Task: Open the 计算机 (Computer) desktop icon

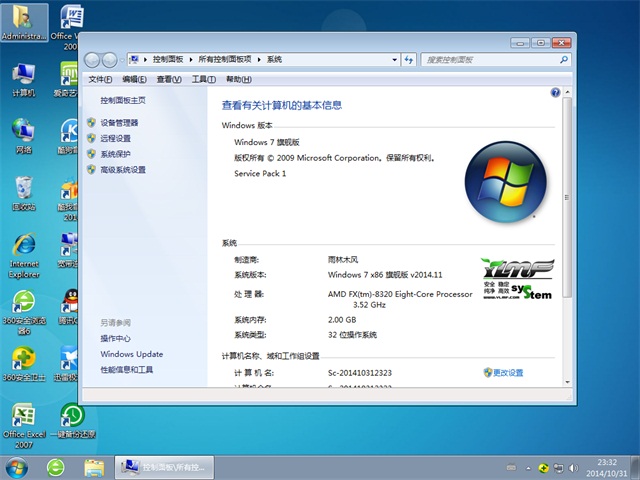Action: (x=23, y=76)
